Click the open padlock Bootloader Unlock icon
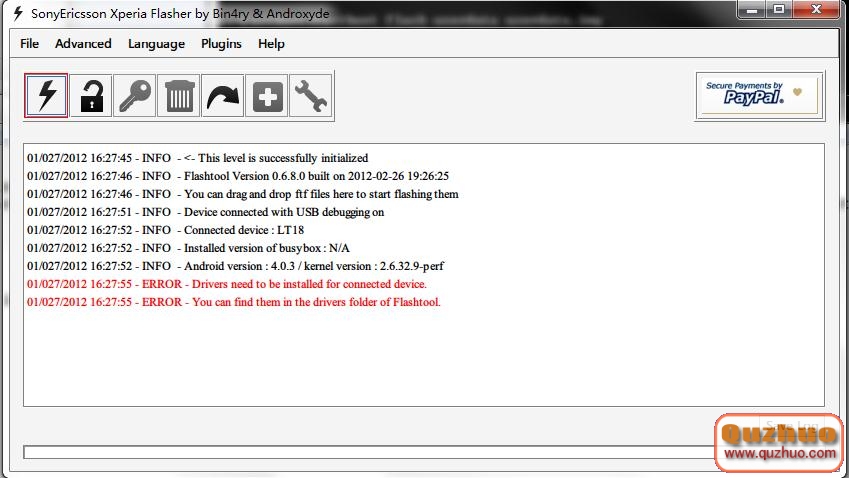849x478 pixels. tap(91, 95)
